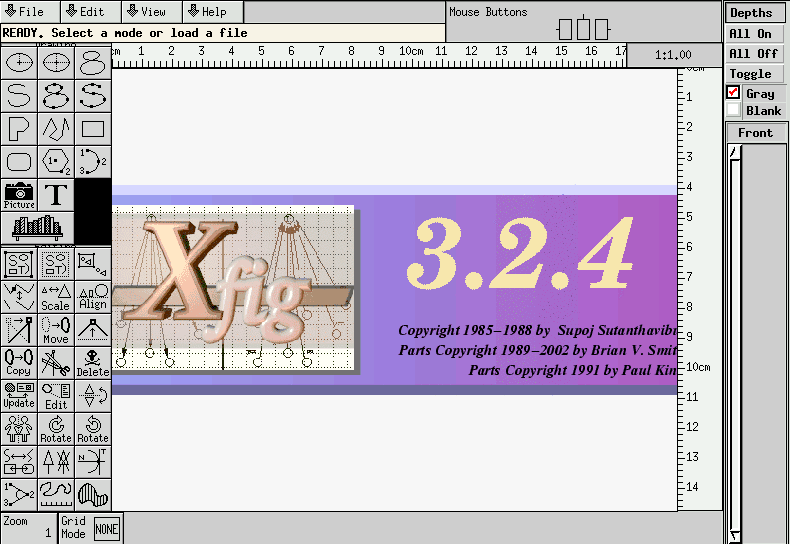This screenshot has width=790, height=544.
Task: Click the Front depth scrollbar track
Action: click(x=735, y=340)
